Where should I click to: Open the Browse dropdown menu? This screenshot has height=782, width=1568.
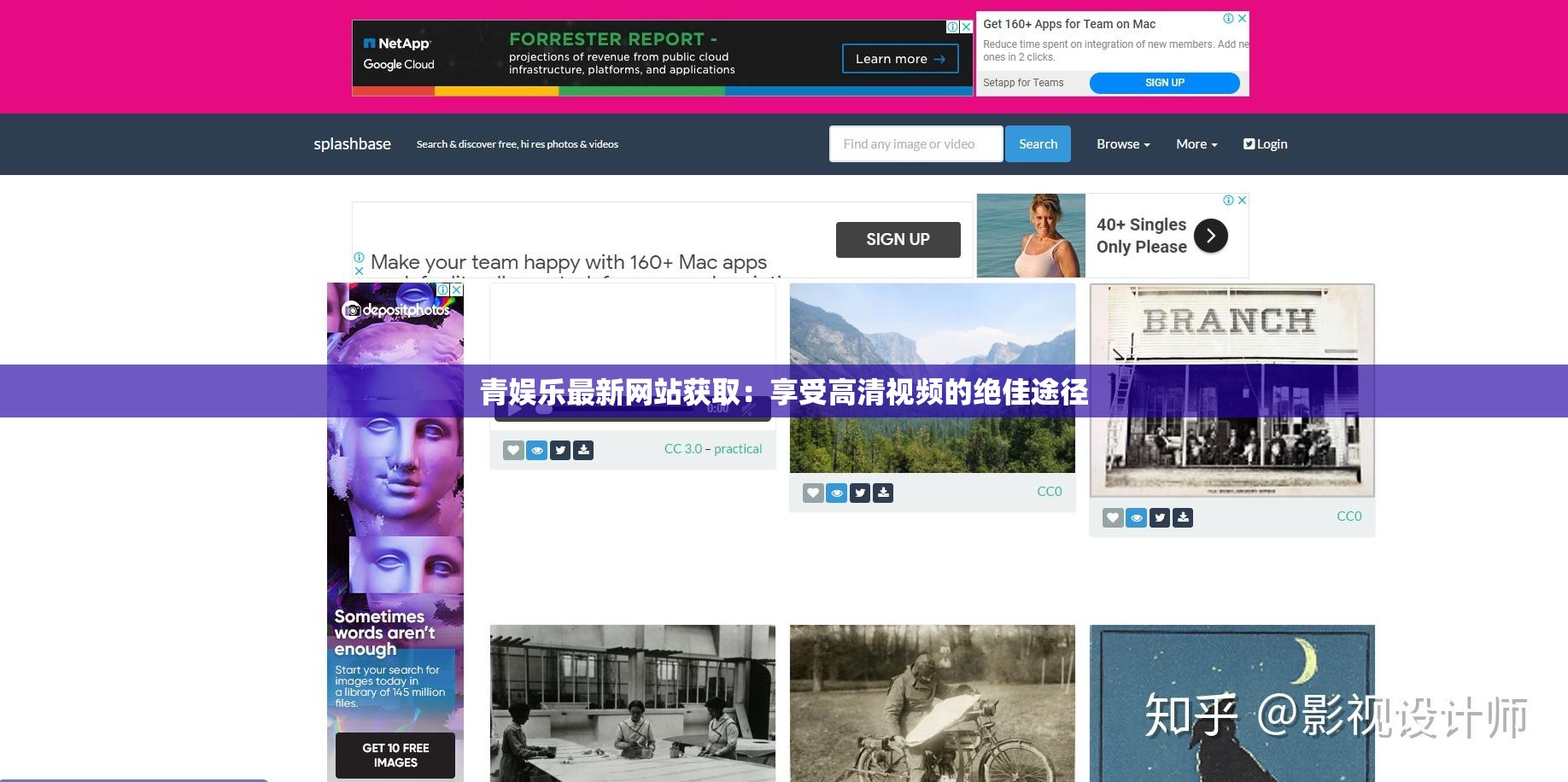coord(1121,143)
